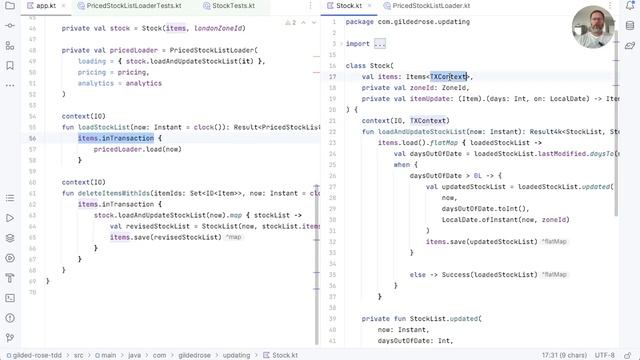Open the Commit tool window
640x360 pixels.
[x=10, y=26]
